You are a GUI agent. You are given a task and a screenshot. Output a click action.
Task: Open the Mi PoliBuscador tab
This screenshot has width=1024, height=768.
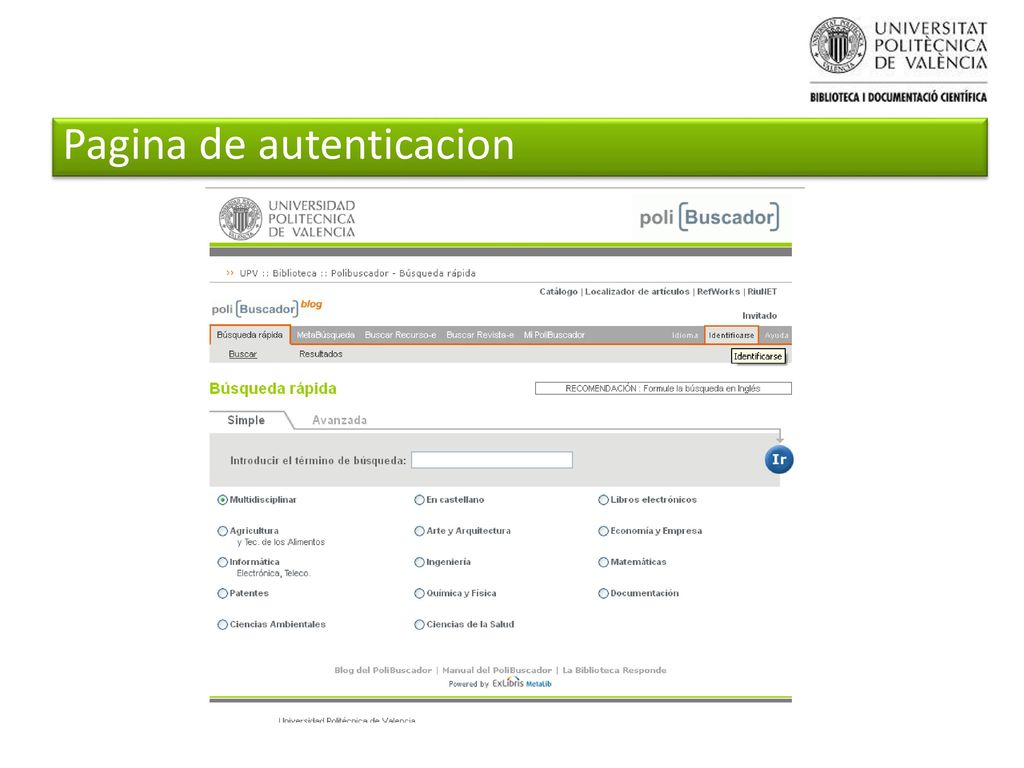[x=554, y=335]
